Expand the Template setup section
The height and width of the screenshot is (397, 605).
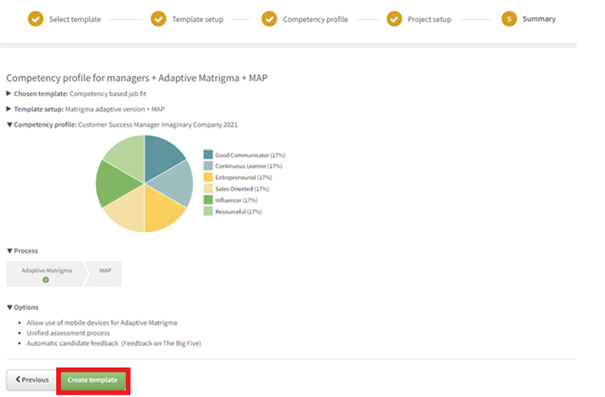pos(8,109)
